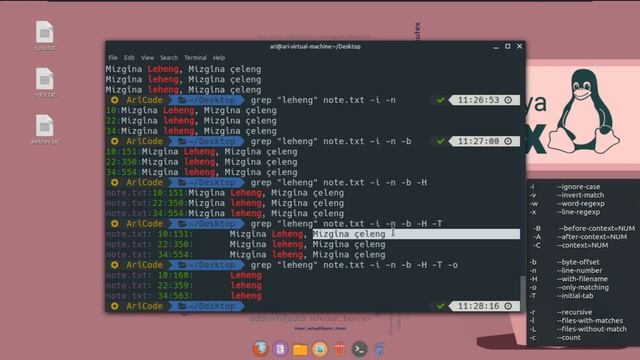The height and width of the screenshot is (360, 640).
Task: Click the green checkmark next to 11:28:16
Action: click(440, 306)
